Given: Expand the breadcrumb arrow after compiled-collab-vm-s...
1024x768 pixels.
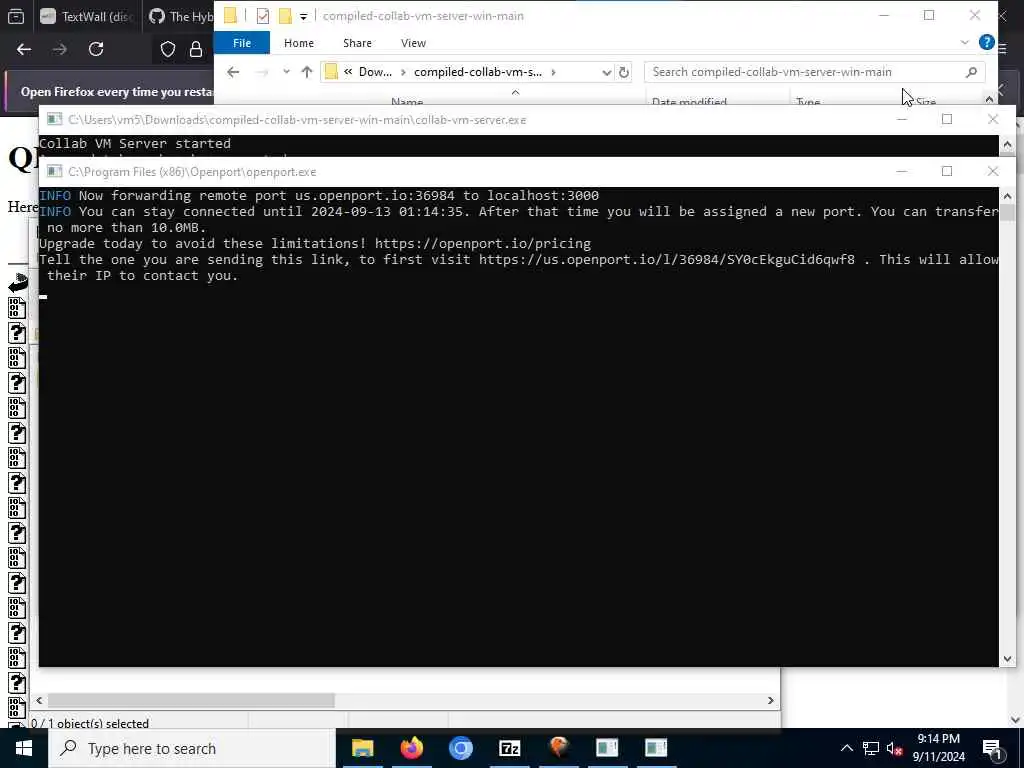Looking at the screenshot, I should (x=553, y=72).
